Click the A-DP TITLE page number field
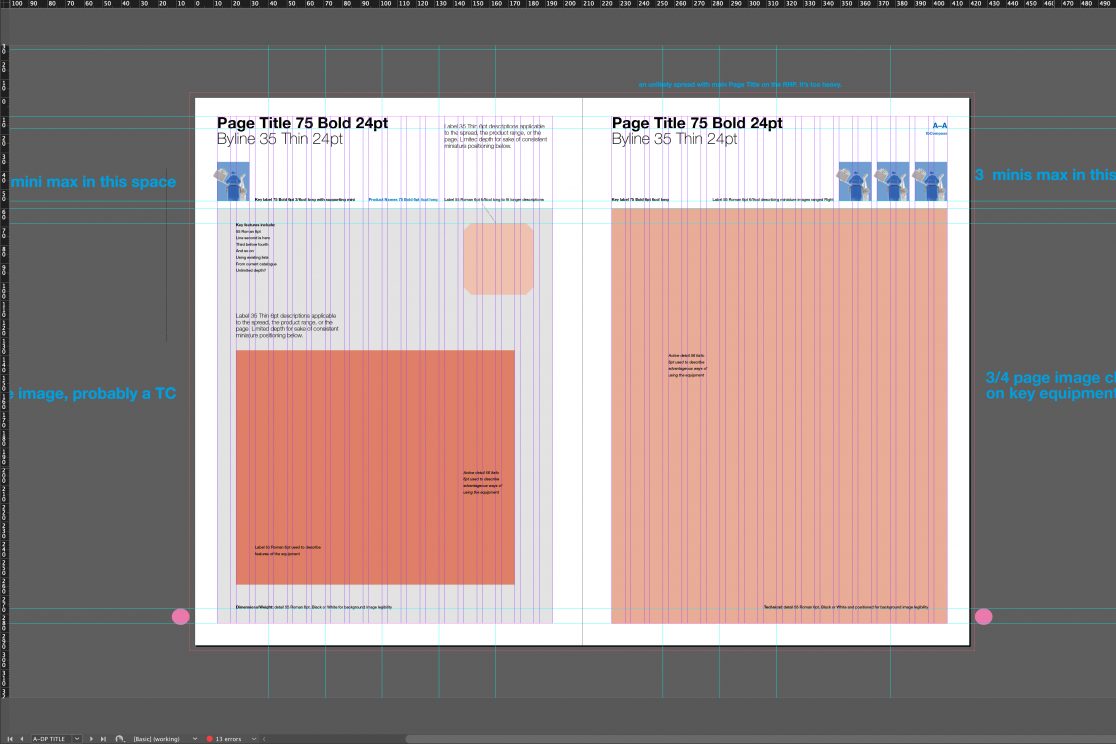The image size is (1116, 744). (50, 739)
